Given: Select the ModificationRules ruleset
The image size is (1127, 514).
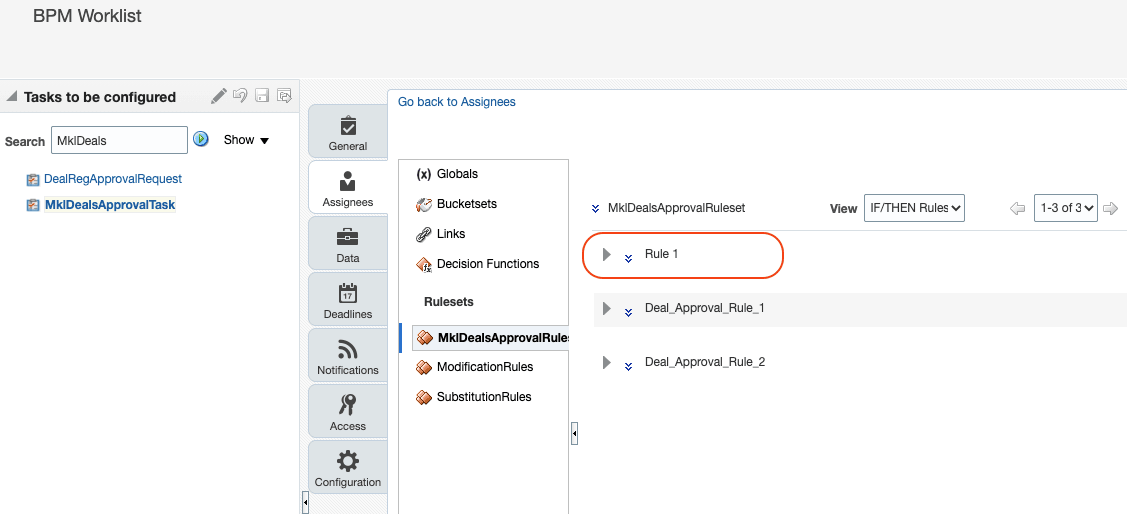Looking at the screenshot, I should [x=485, y=367].
